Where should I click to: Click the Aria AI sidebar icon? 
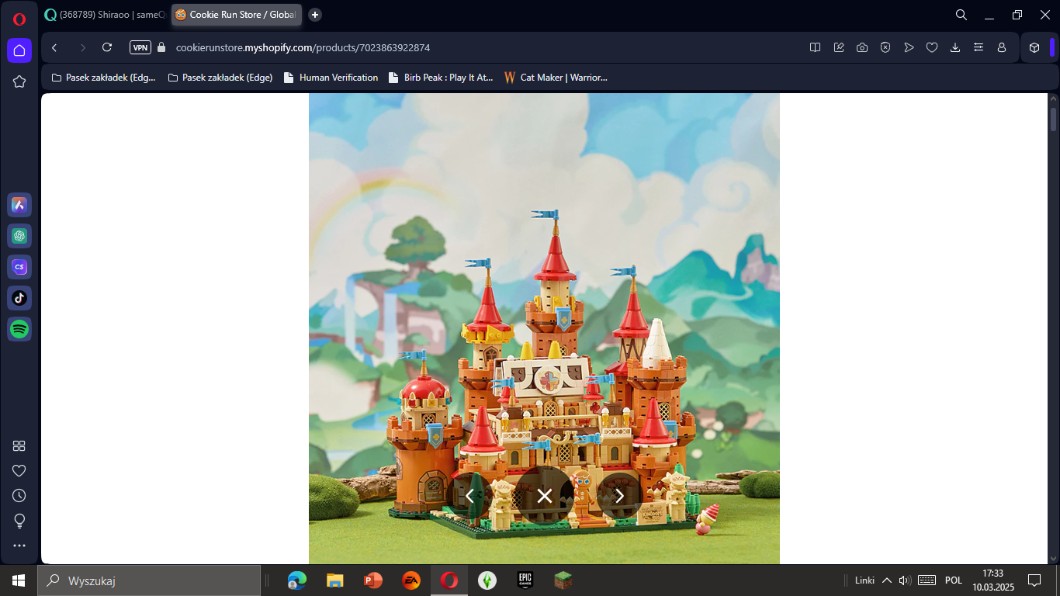[x=19, y=205]
